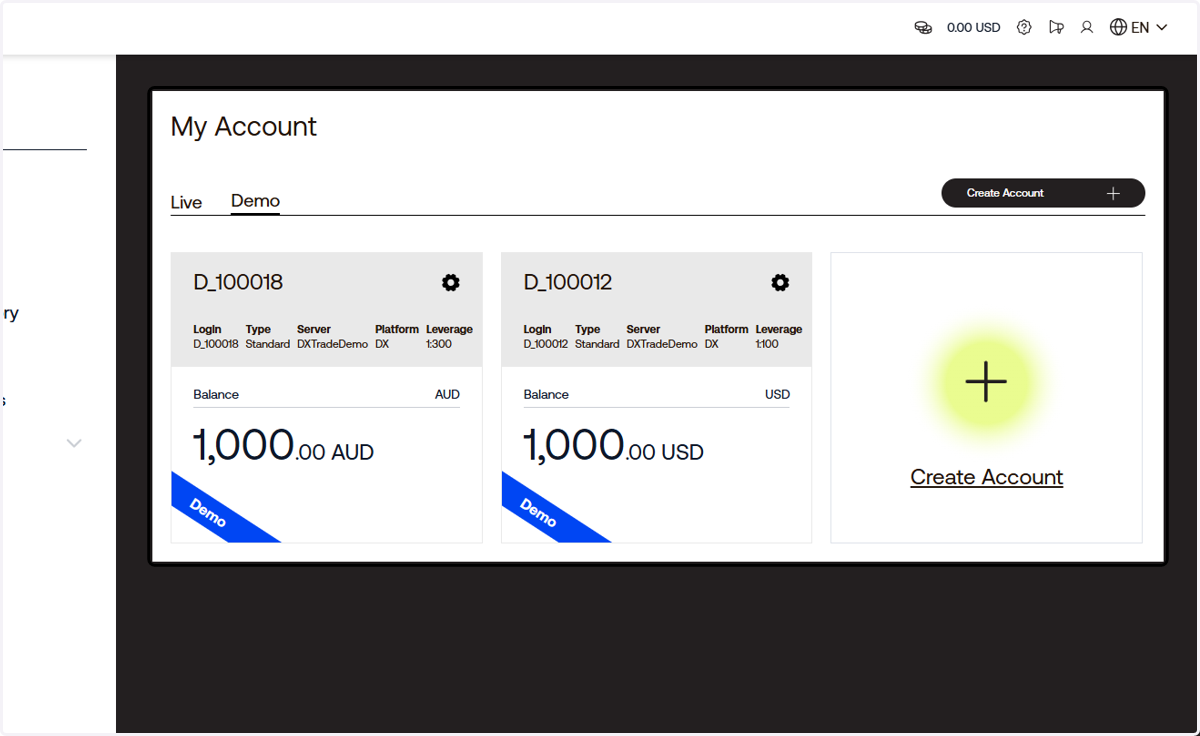Screen dimensions: 1200x736
Task: Click login value D_100012 under Login
Action: [x=546, y=344]
